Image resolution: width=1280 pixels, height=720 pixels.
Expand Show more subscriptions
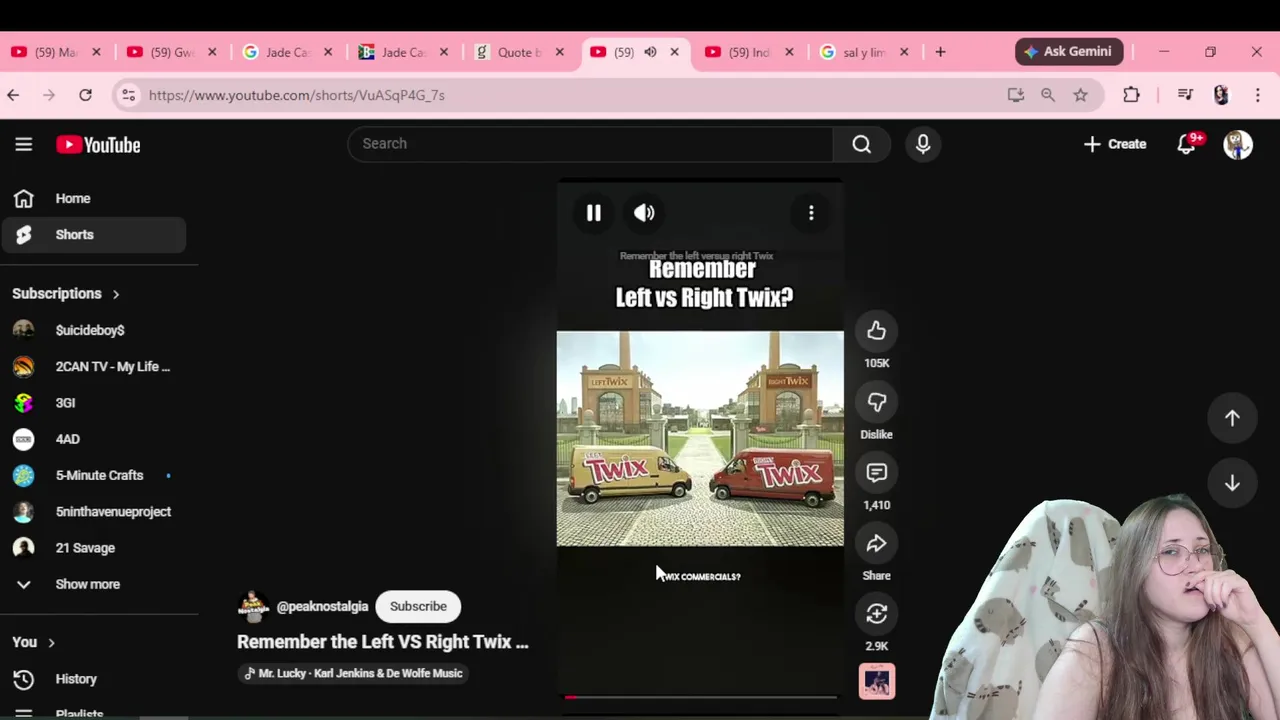pos(93,584)
